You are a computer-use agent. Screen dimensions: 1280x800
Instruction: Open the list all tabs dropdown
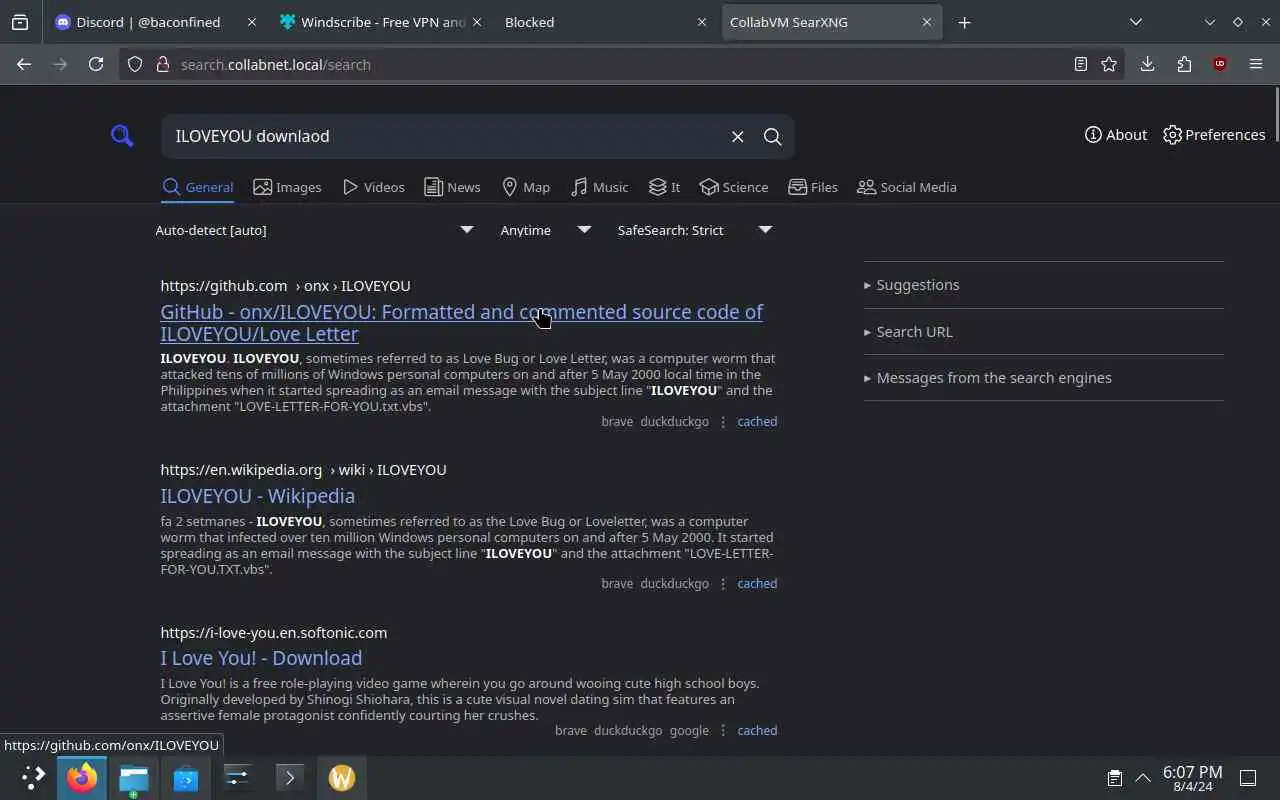1136,22
